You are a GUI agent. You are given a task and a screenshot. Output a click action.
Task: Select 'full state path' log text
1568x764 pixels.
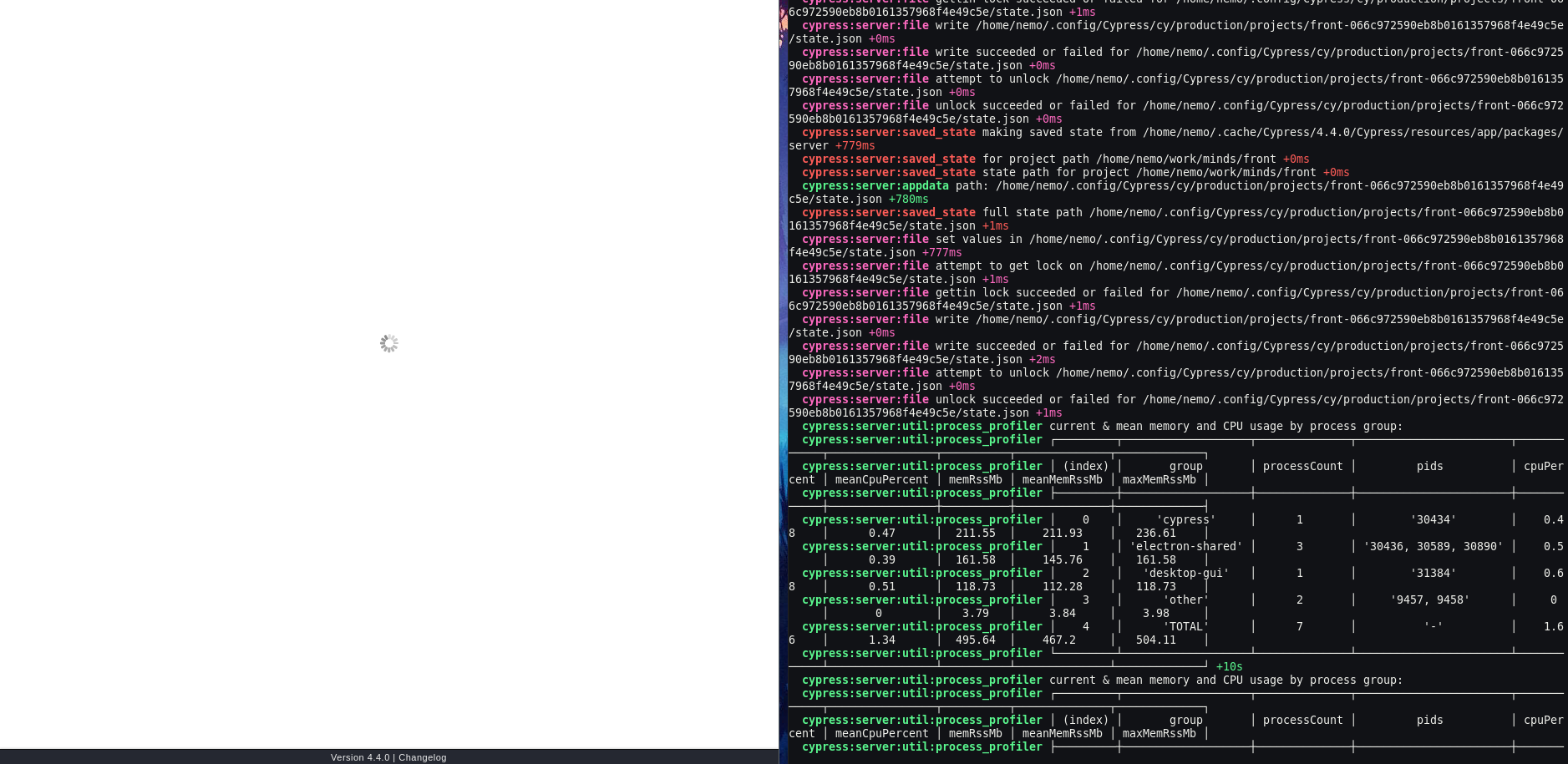pyautogui.click(x=1032, y=212)
